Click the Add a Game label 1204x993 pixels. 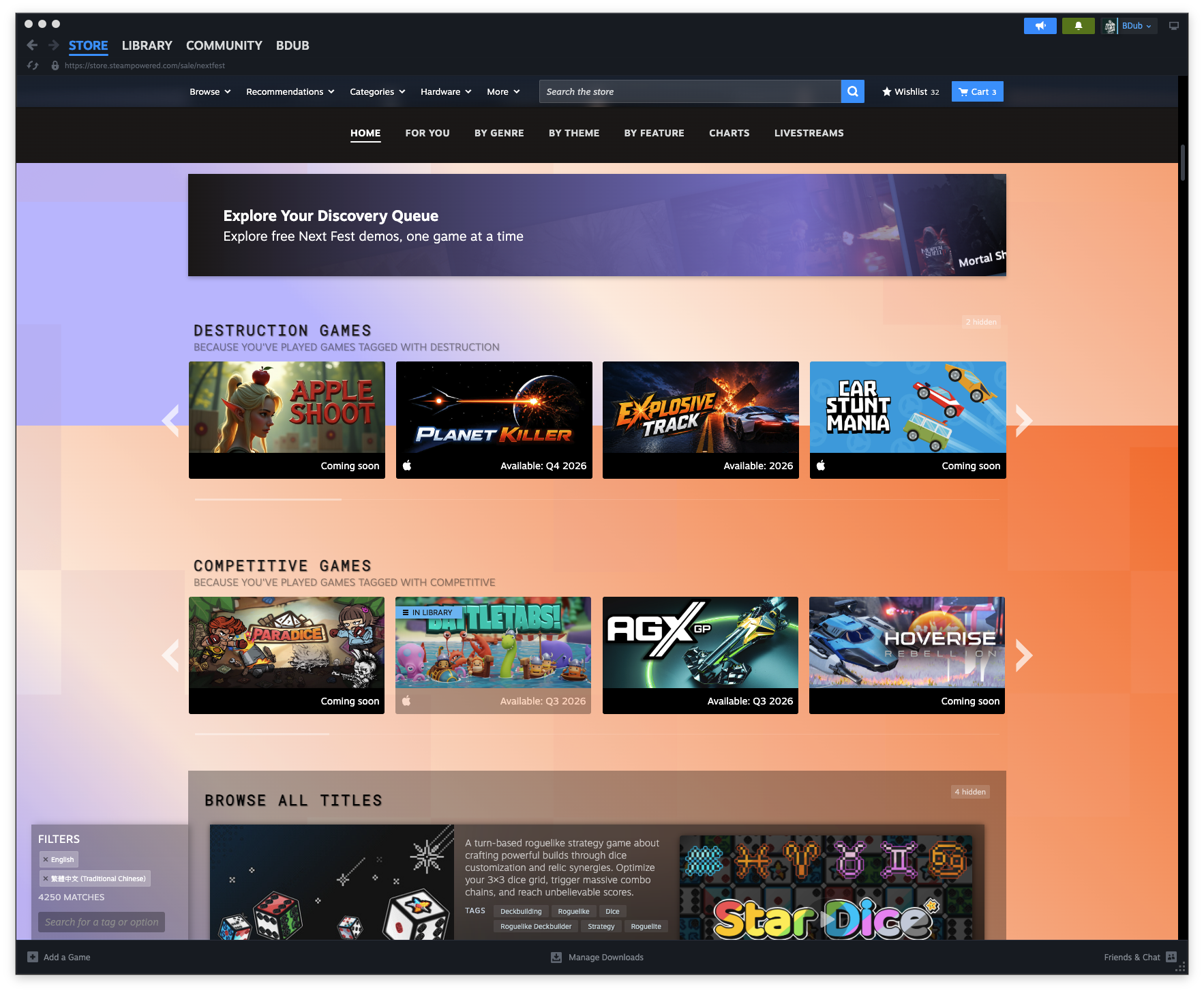point(67,957)
